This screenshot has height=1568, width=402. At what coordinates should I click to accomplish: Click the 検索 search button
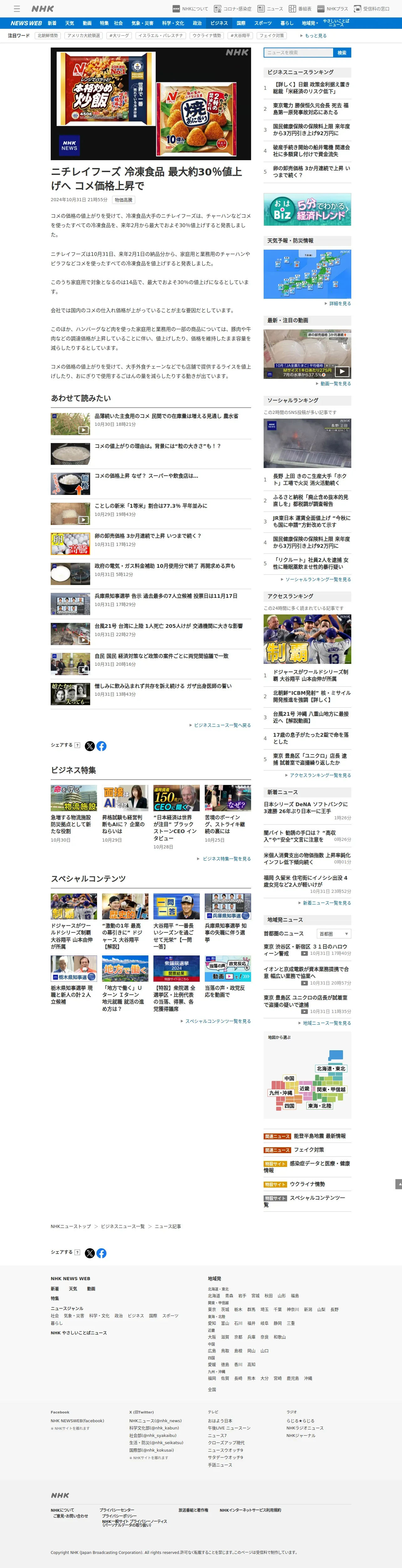342,53
